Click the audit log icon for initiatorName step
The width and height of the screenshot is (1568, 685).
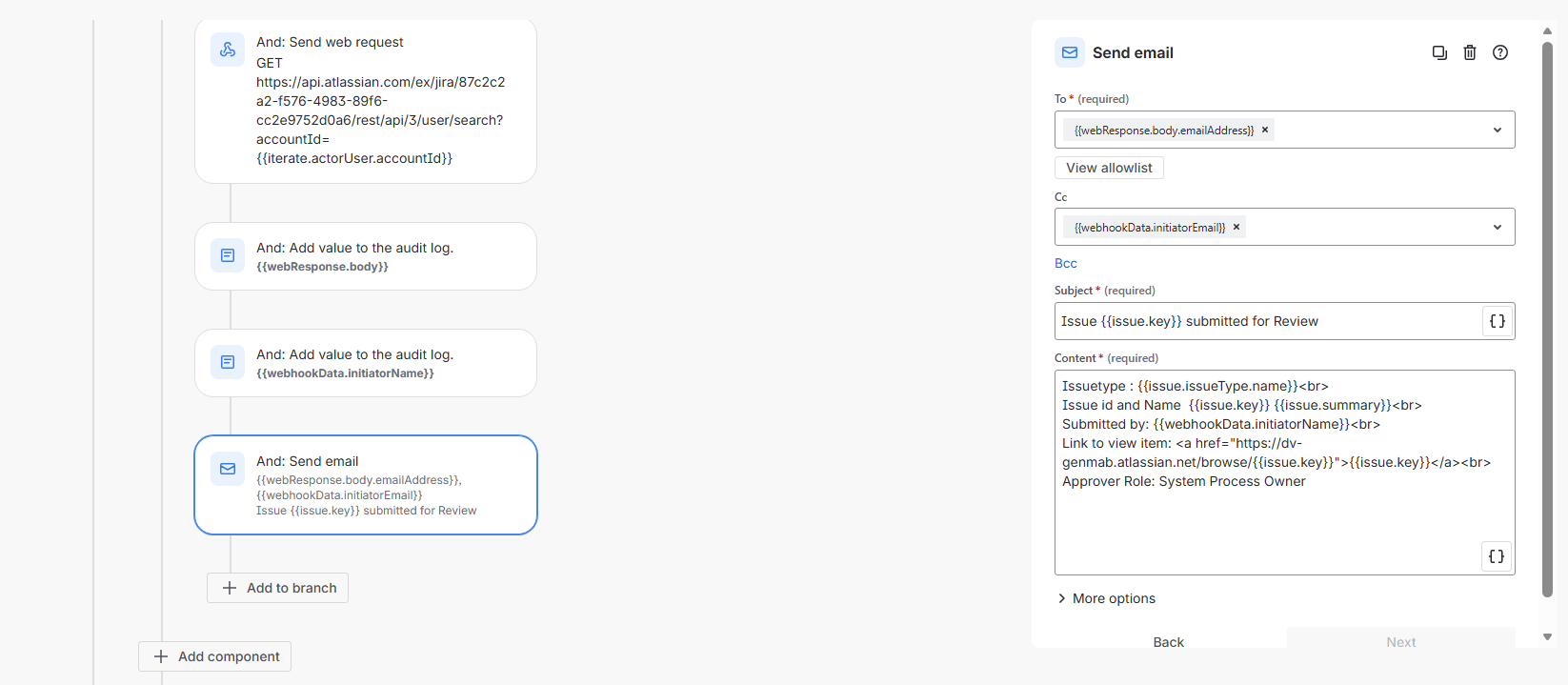(x=228, y=362)
